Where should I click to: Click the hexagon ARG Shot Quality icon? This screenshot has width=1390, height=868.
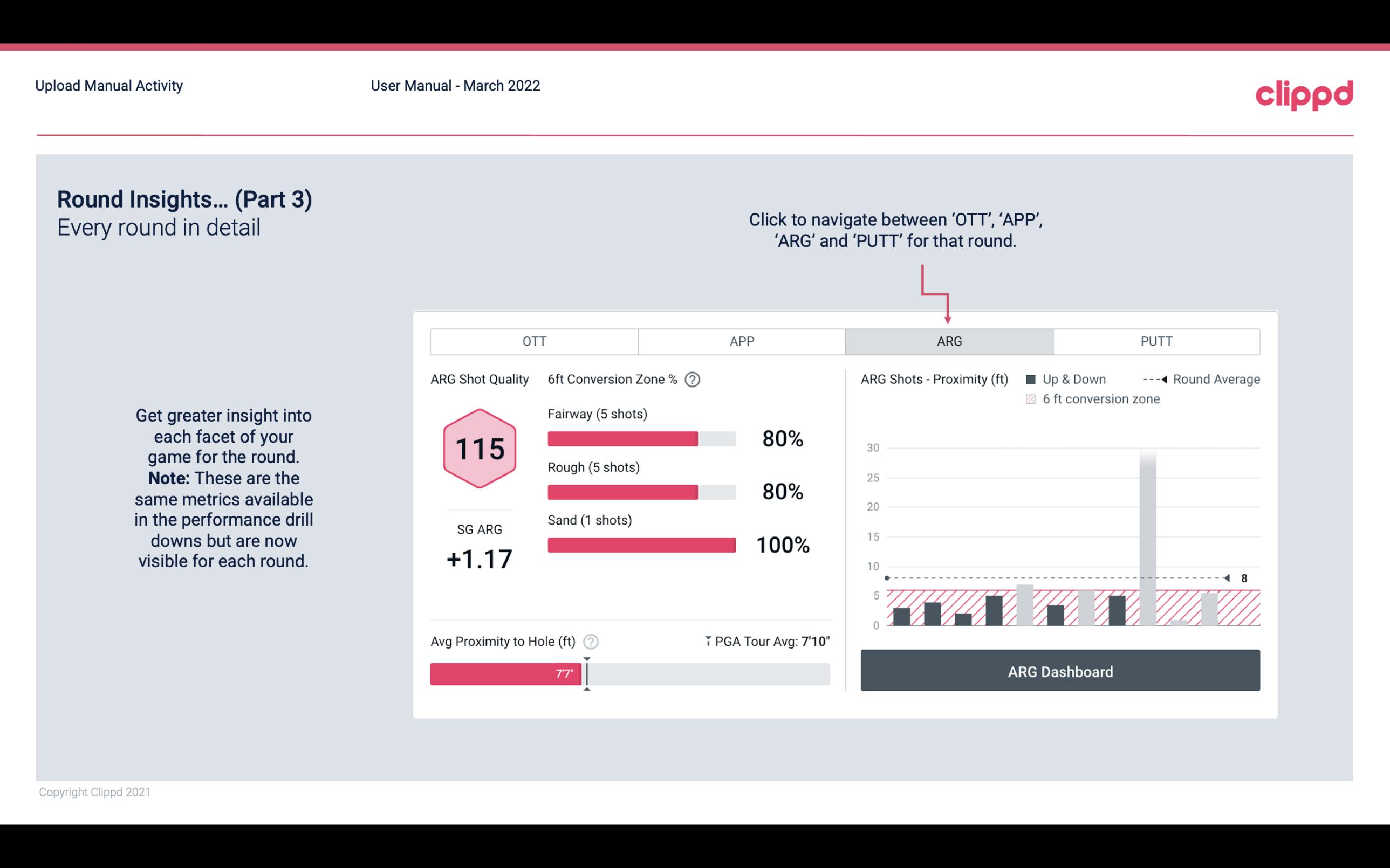479,448
